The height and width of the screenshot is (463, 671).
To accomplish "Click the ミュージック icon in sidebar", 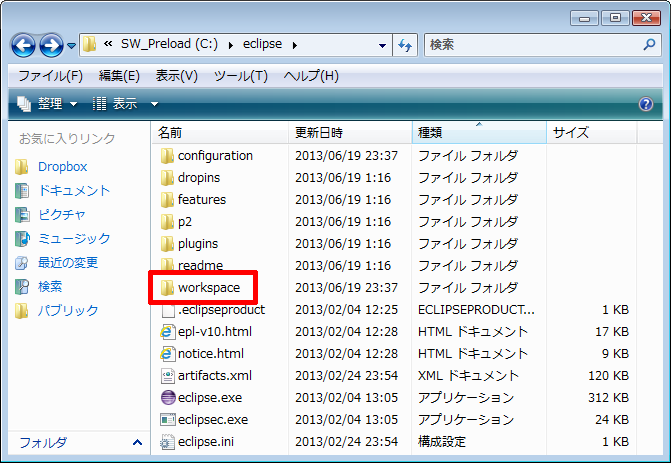I will coord(22,239).
